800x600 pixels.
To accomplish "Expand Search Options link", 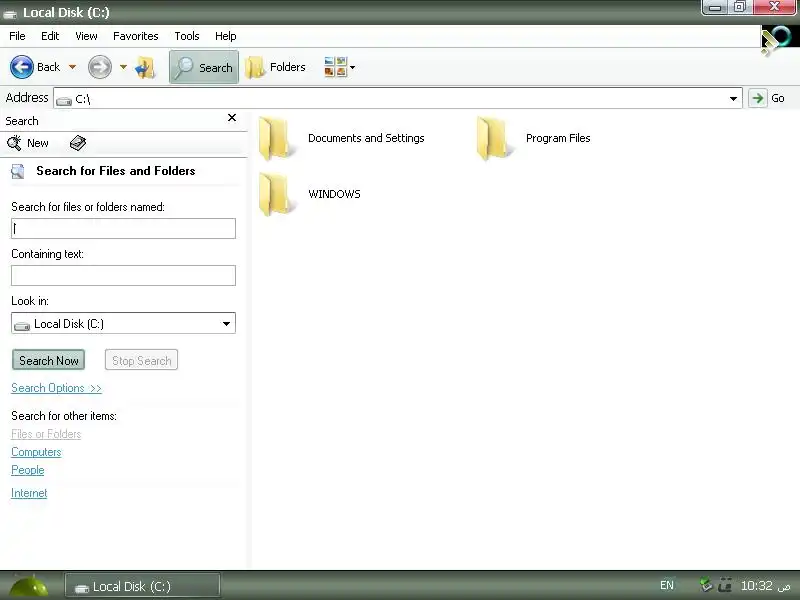I will [56, 388].
